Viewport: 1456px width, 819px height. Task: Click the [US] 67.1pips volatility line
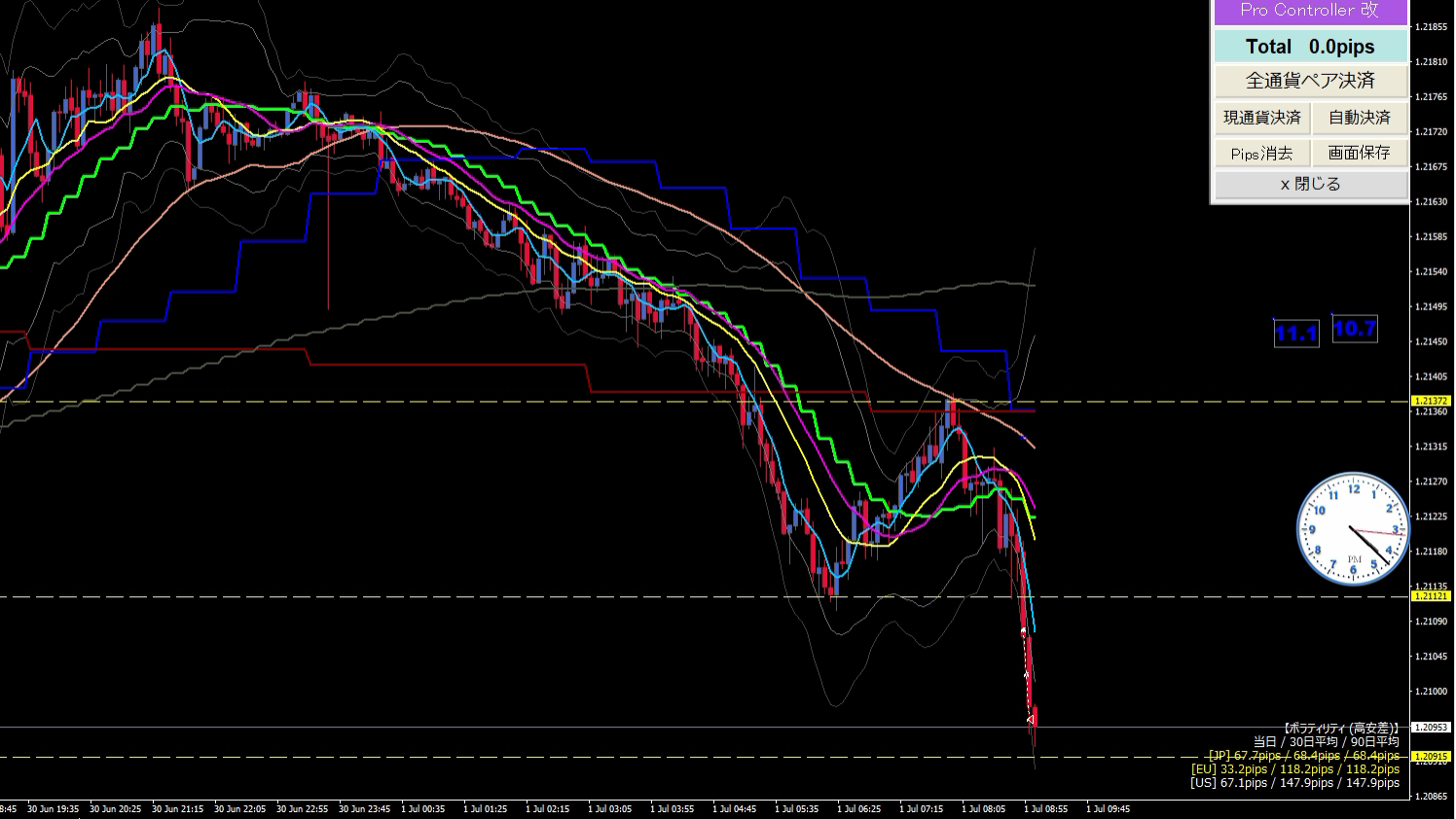[x=1295, y=783]
